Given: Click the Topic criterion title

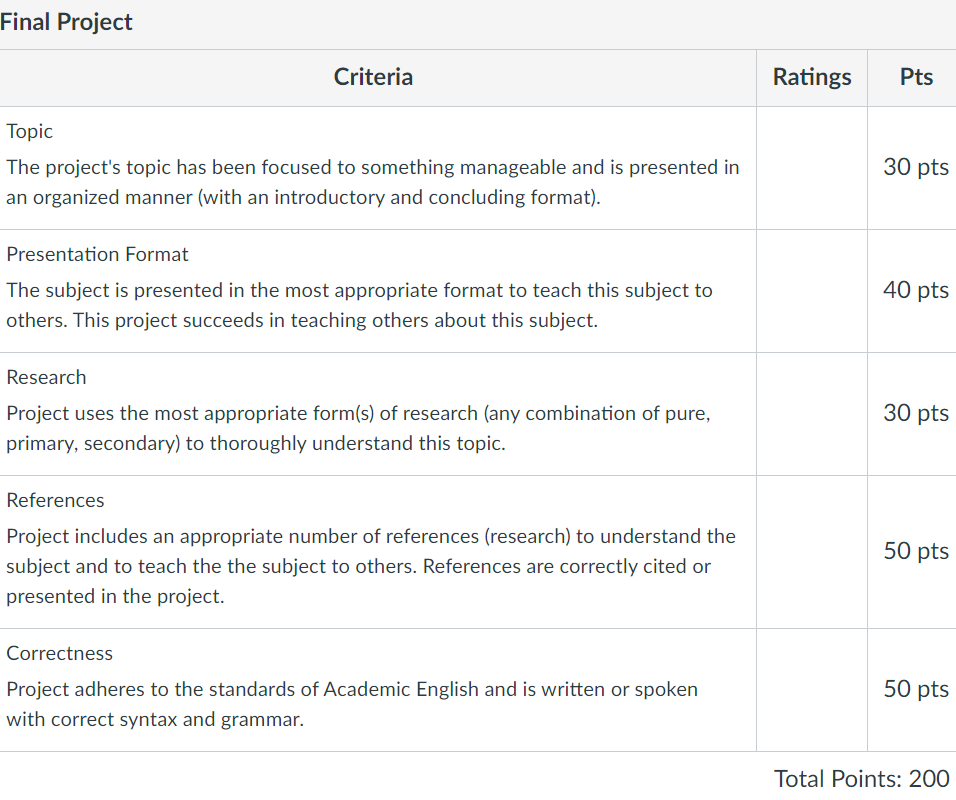Looking at the screenshot, I should click(x=29, y=132).
